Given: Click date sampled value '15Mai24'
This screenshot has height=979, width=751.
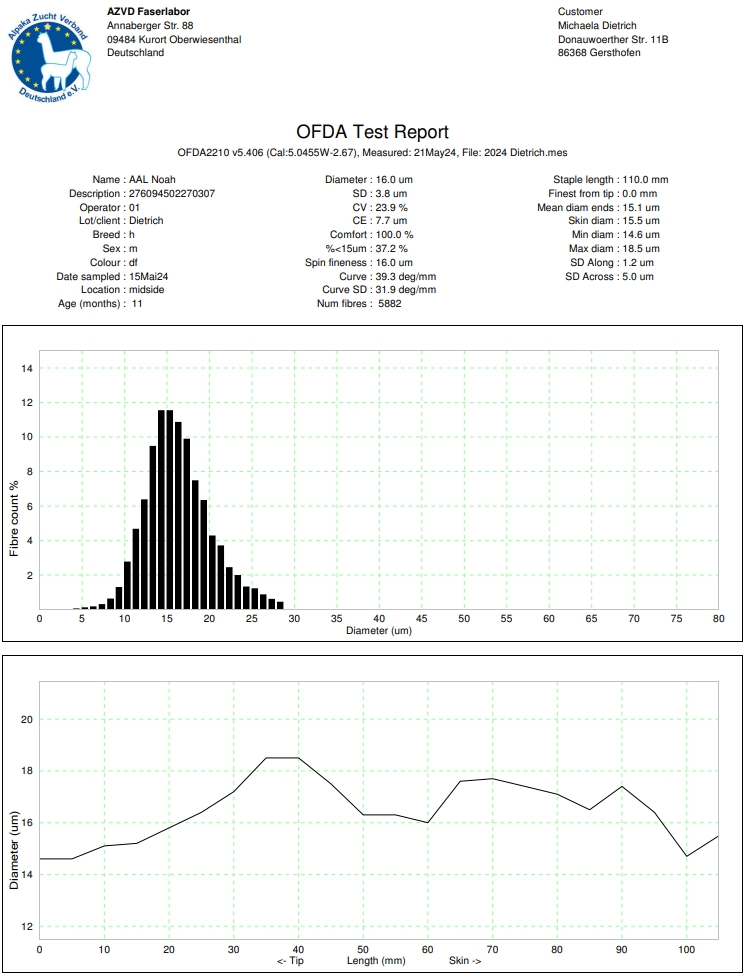Looking at the screenshot, I should pos(149,277).
